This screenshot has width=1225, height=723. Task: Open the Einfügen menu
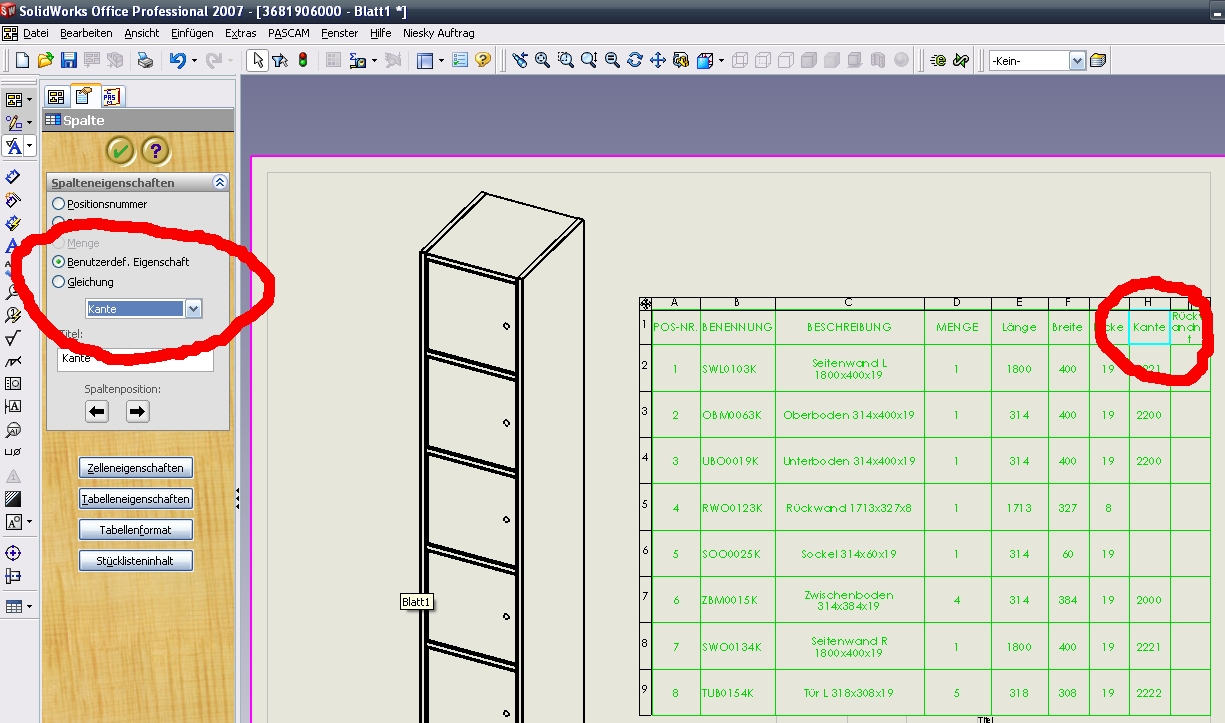pos(192,33)
